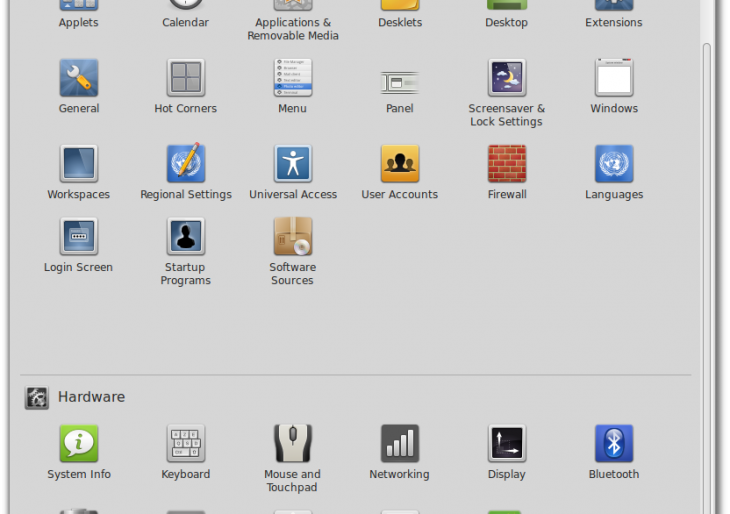The image size is (730, 514).
Task: Open Networking settings
Action: pos(400,453)
